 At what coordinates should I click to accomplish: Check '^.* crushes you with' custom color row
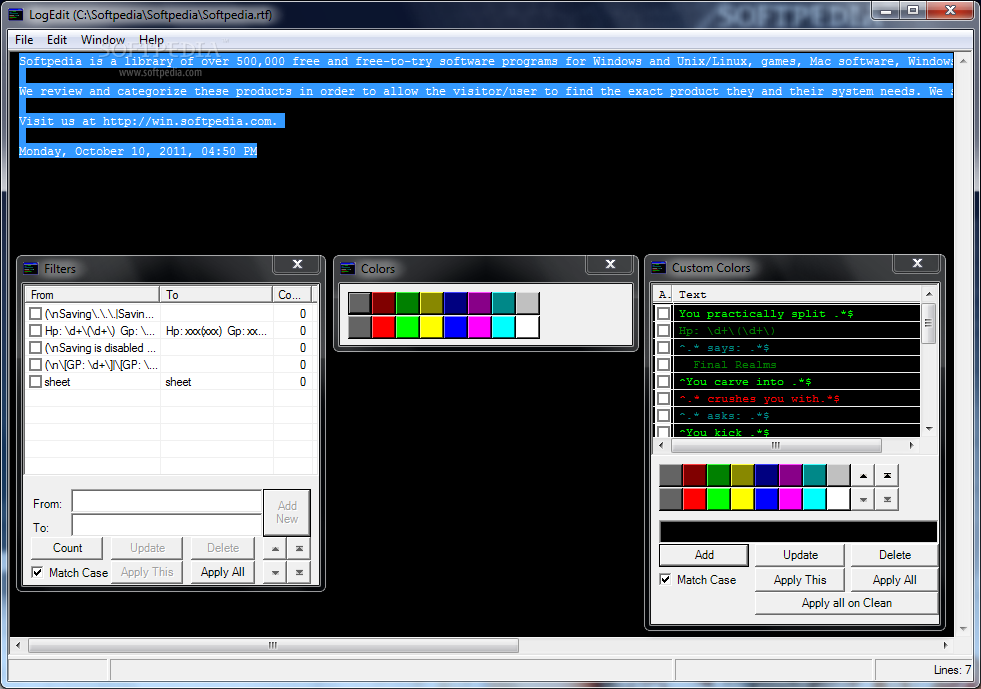pyautogui.click(x=664, y=398)
